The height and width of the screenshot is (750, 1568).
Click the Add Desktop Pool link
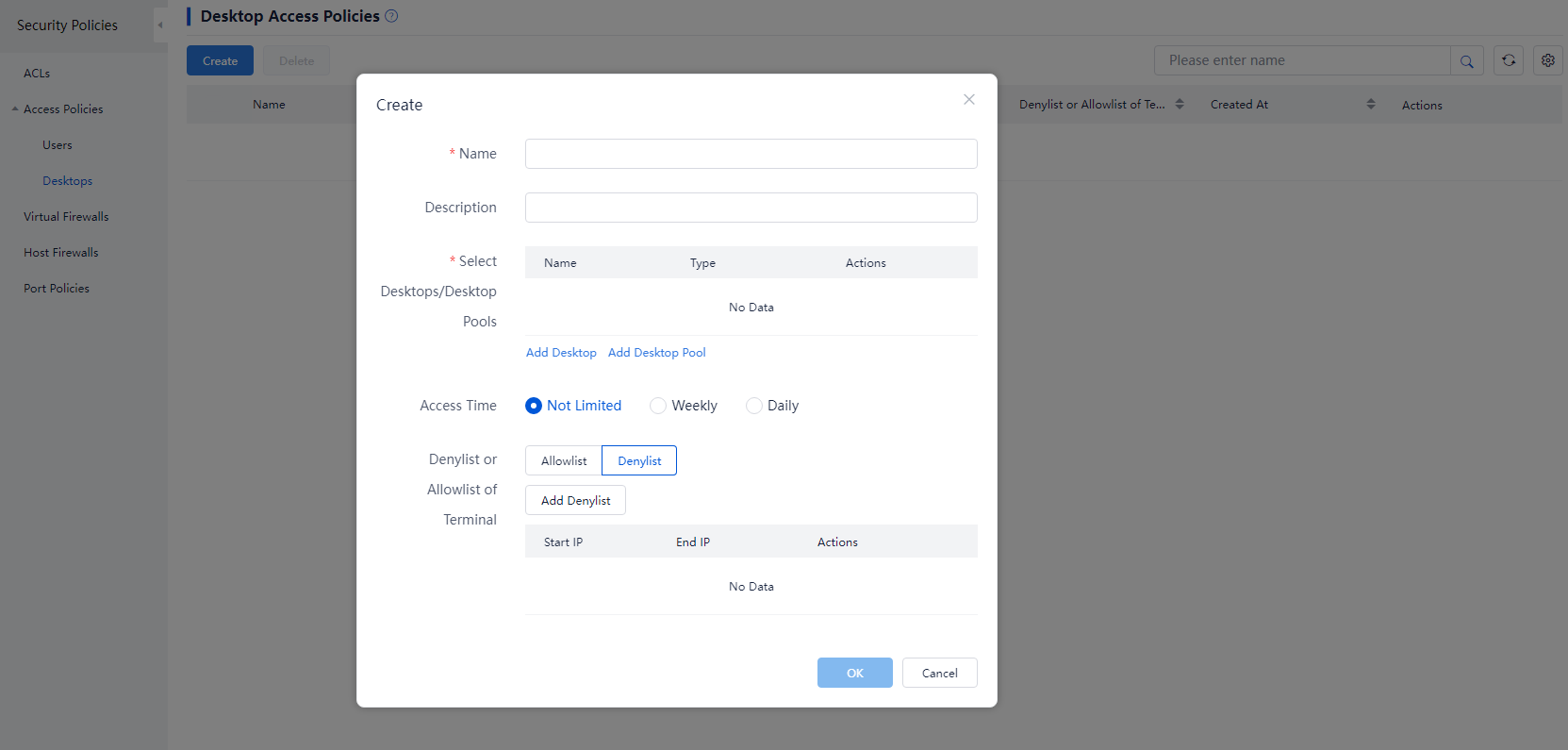(657, 353)
